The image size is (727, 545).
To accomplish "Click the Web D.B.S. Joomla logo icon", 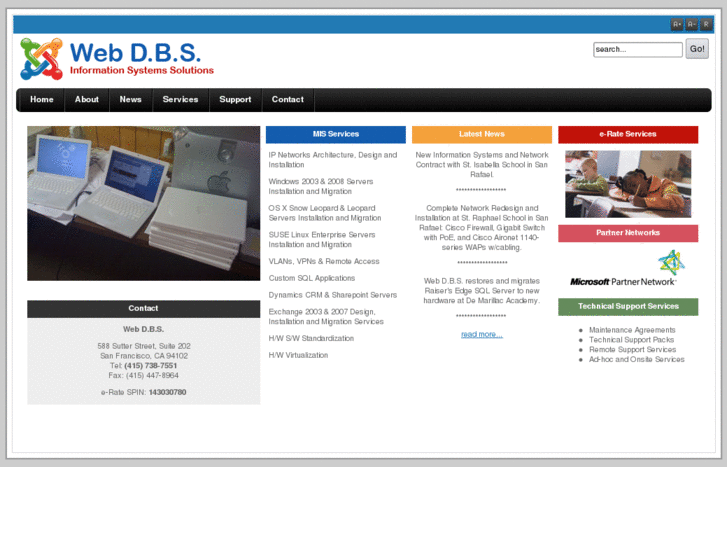I will tap(41, 59).
